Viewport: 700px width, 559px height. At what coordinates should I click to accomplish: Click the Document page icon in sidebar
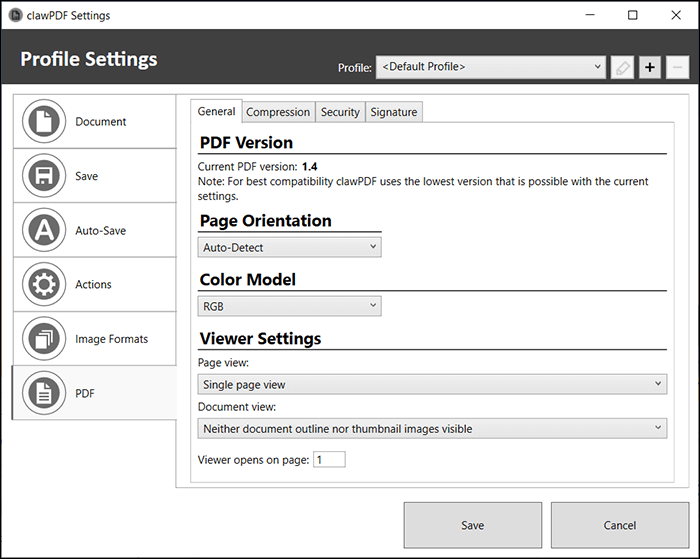(43, 122)
